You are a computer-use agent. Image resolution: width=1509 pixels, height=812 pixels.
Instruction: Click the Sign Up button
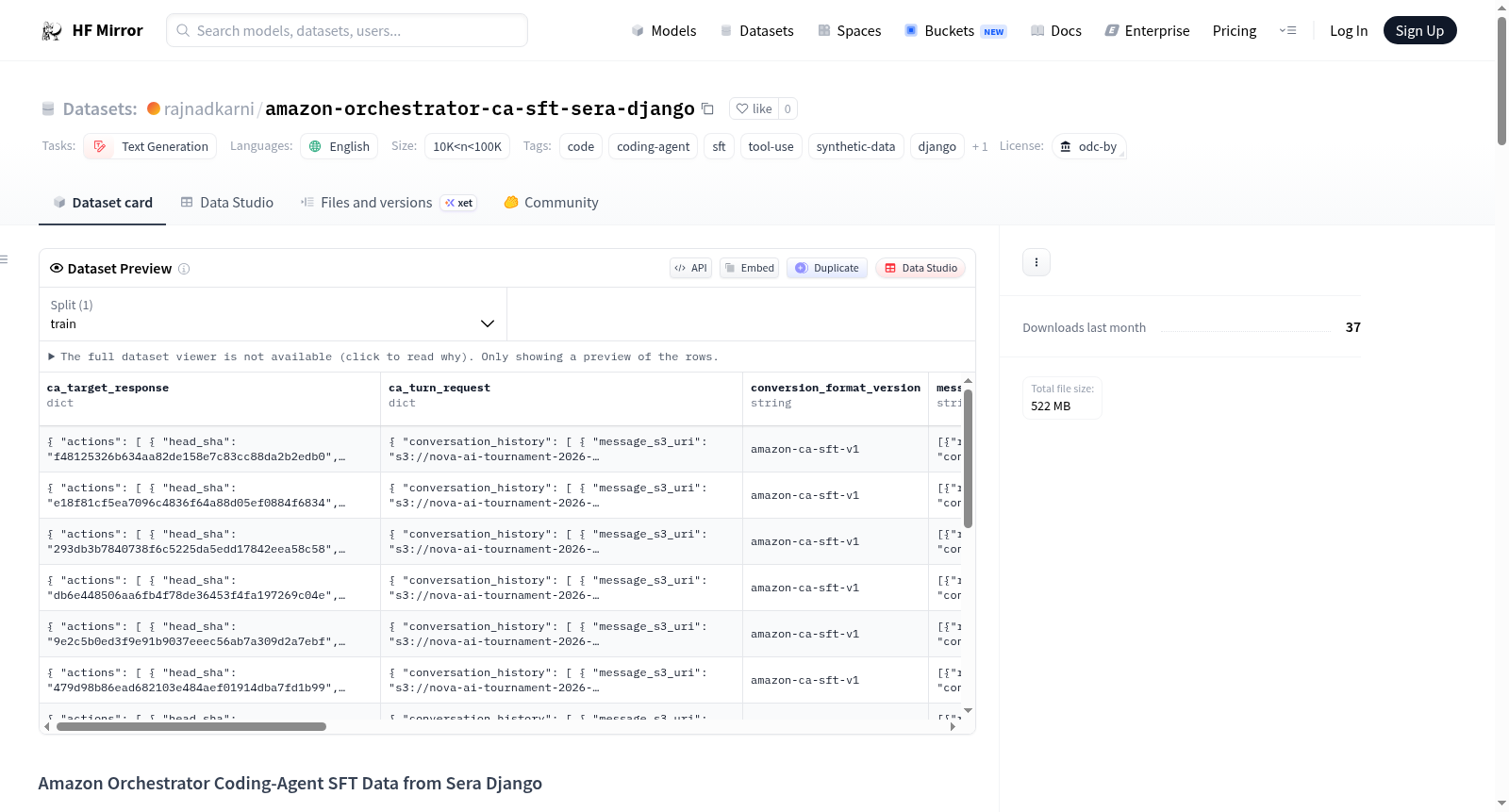(x=1420, y=30)
